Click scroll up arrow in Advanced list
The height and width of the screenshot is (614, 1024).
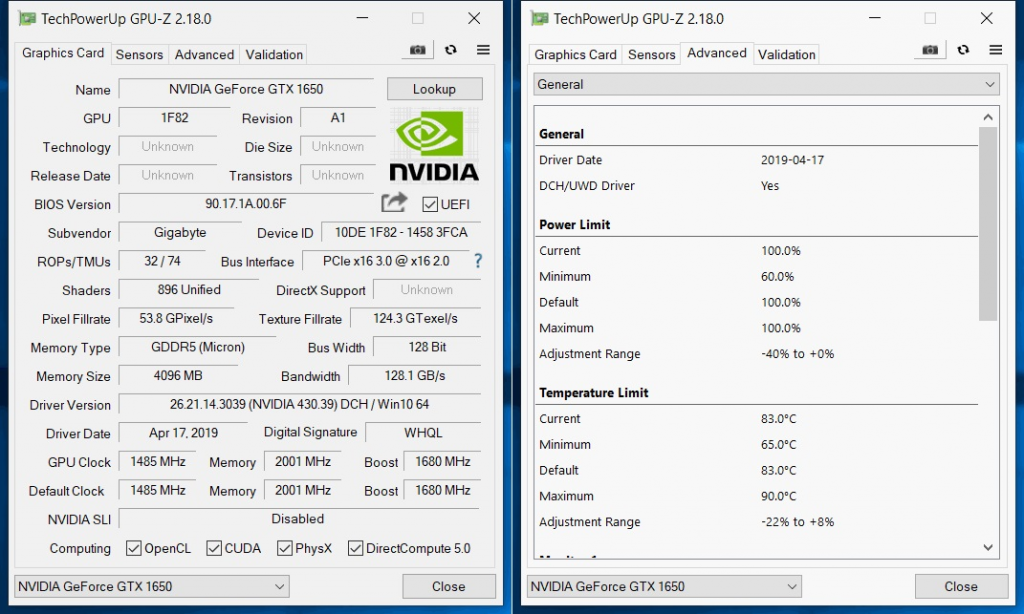click(988, 117)
